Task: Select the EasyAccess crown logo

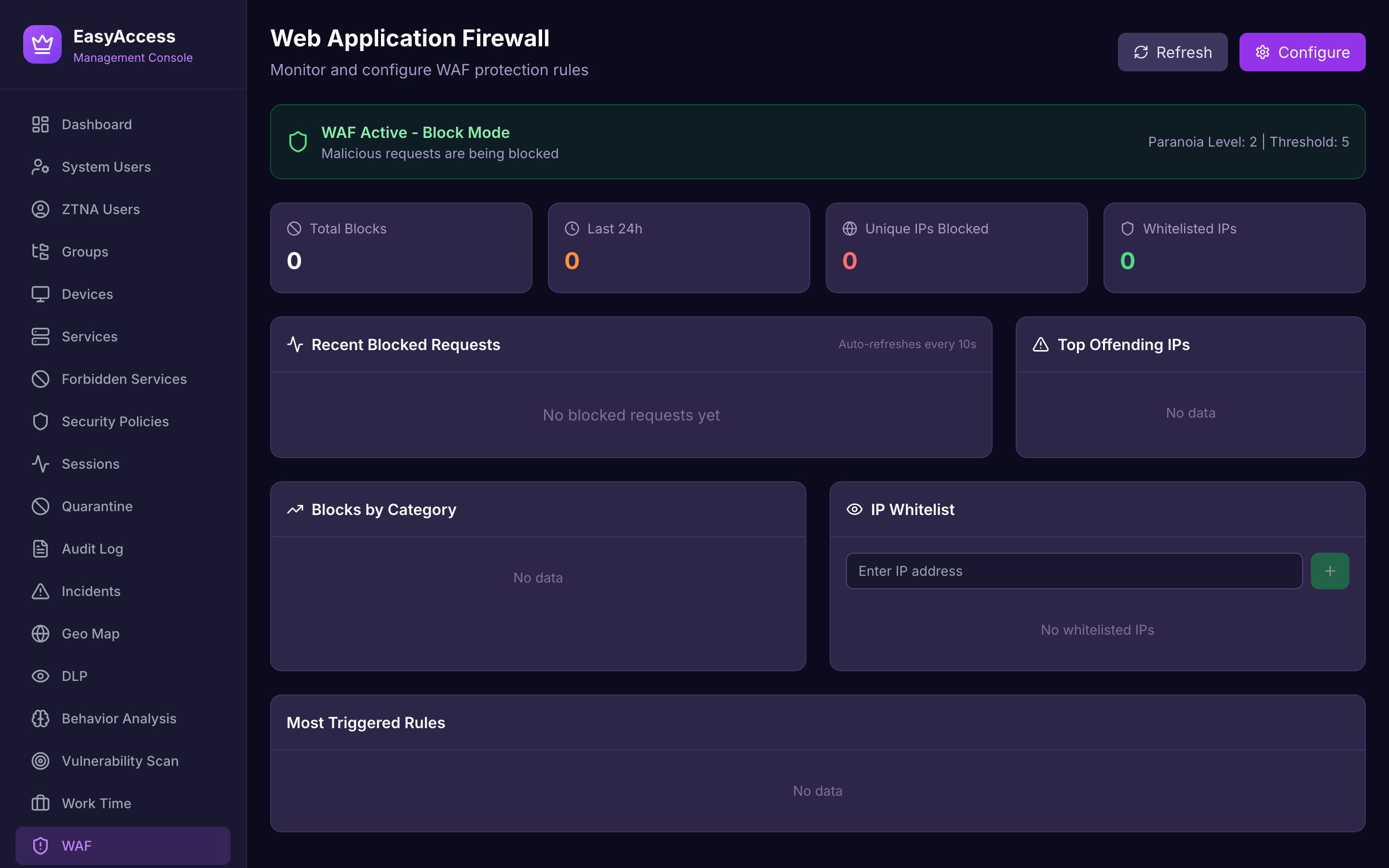Action: tap(41, 43)
